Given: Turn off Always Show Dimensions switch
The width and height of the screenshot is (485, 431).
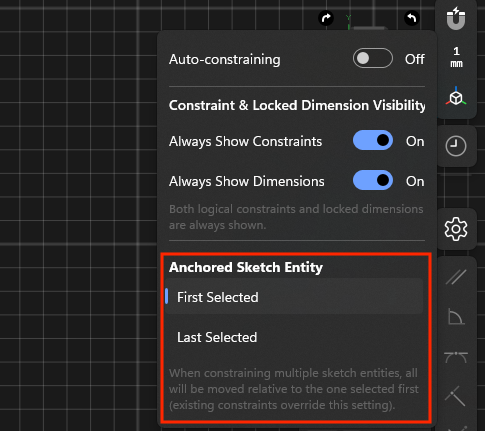Looking at the screenshot, I should click(x=373, y=180).
